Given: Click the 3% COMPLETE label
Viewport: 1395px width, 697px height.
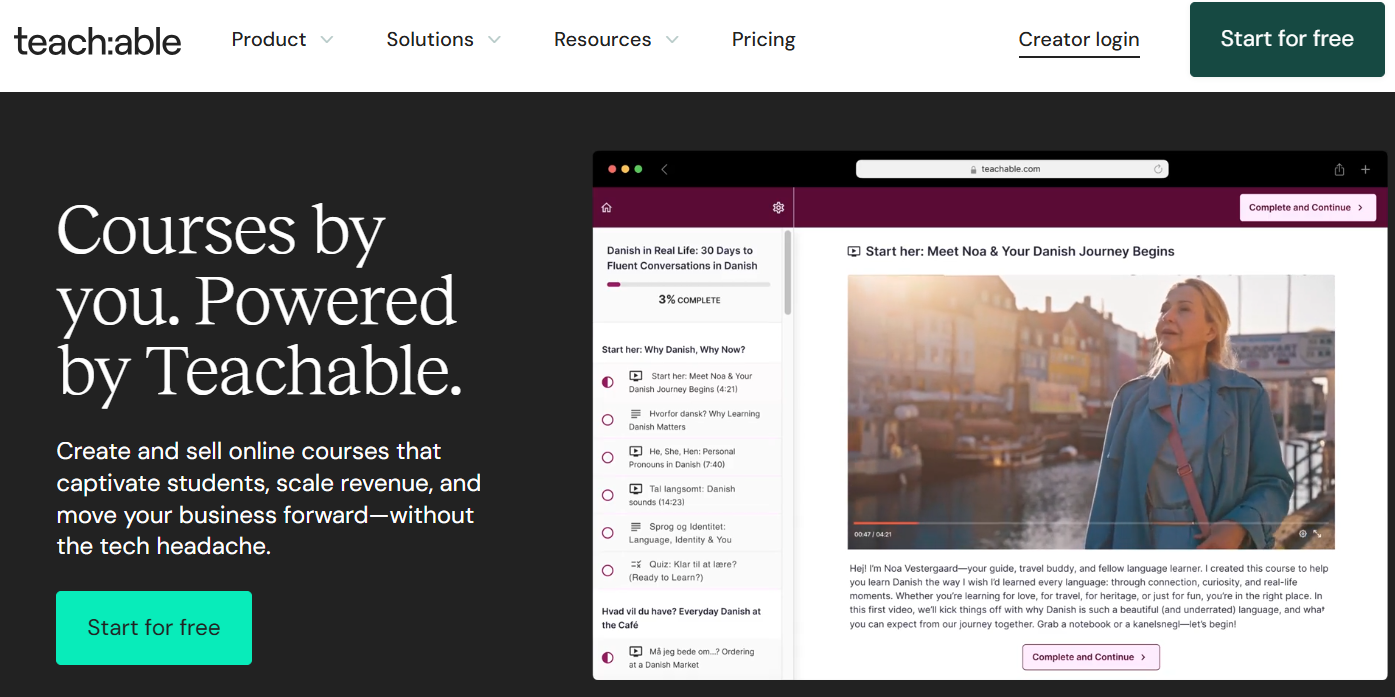Looking at the screenshot, I should pos(689,300).
